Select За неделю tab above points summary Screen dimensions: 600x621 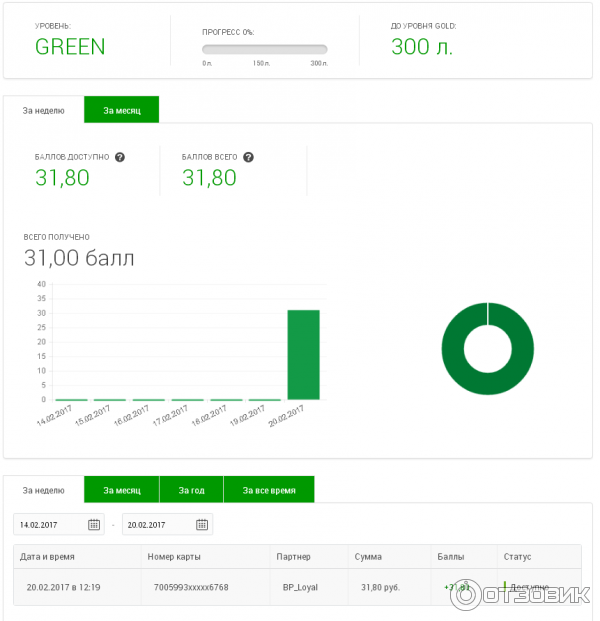(x=44, y=110)
